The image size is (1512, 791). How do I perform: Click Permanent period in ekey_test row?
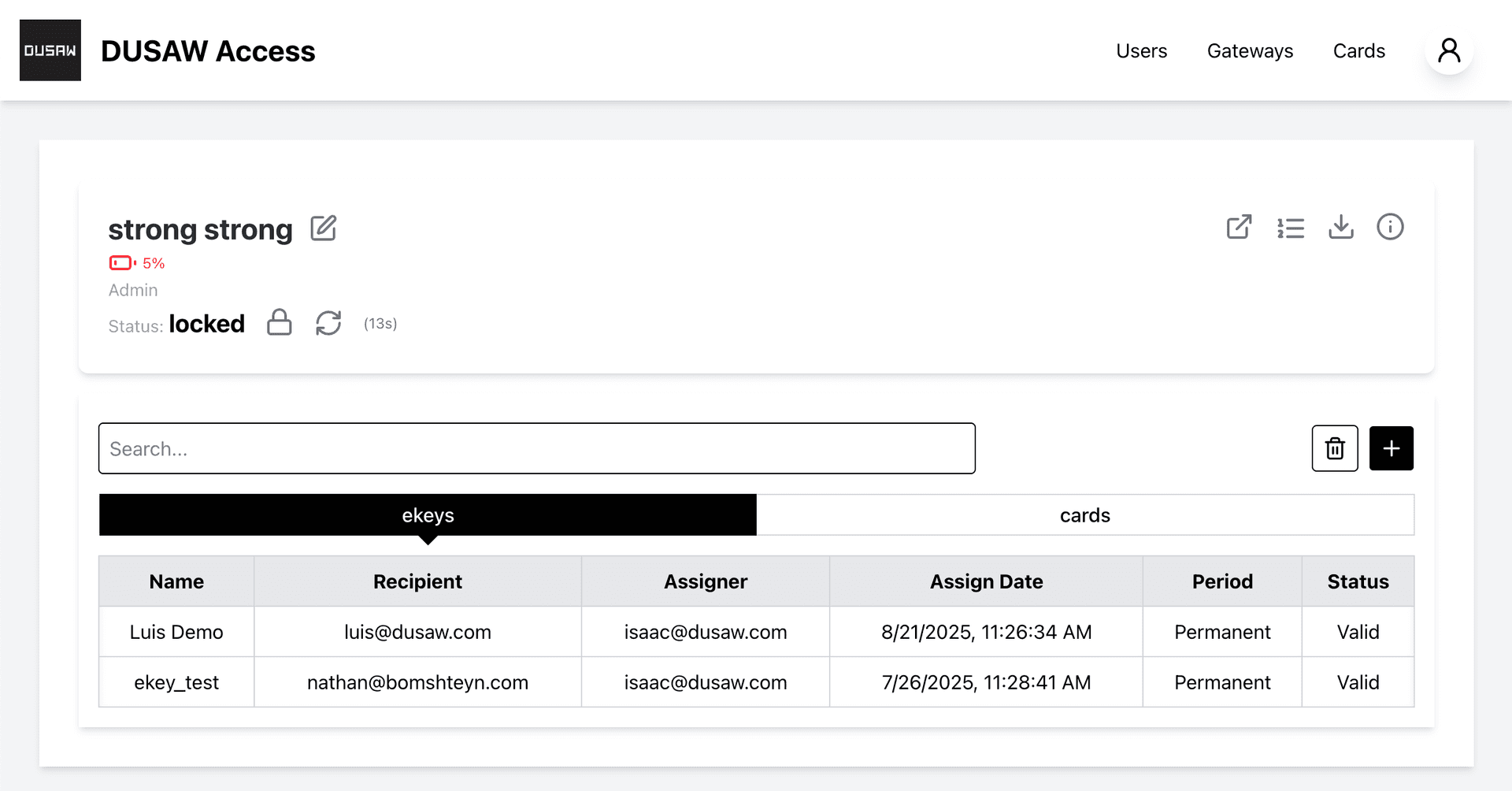[x=1222, y=682]
